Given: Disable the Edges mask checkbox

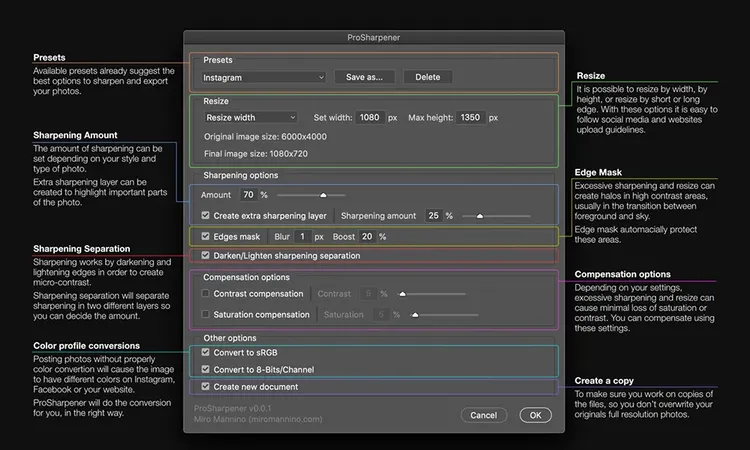Looking at the screenshot, I should 206,237.
